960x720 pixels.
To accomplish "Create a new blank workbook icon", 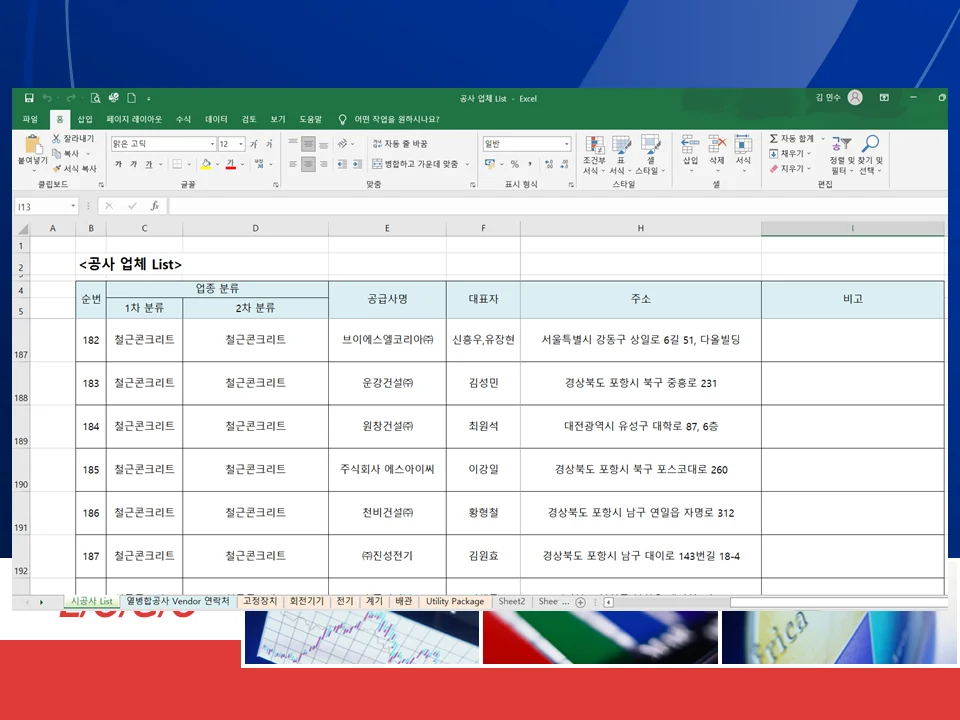I will pos(131,98).
